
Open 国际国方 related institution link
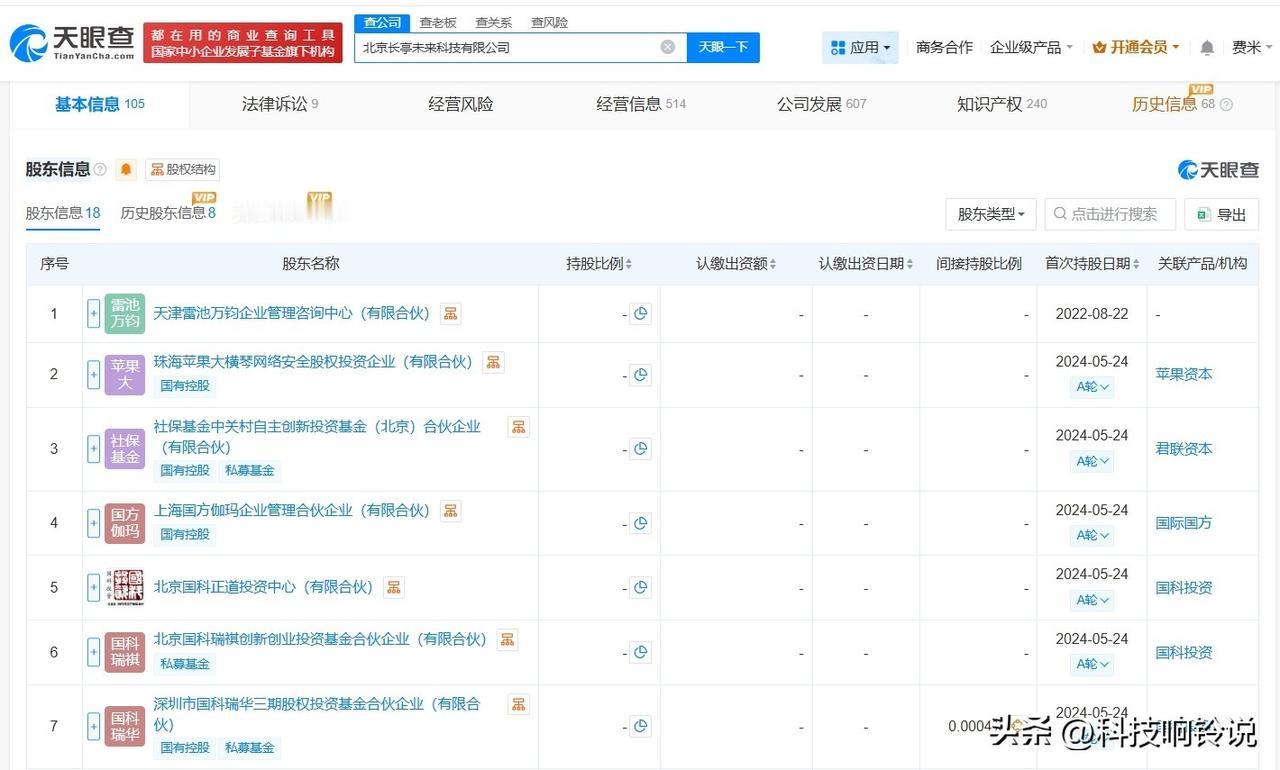(1184, 523)
